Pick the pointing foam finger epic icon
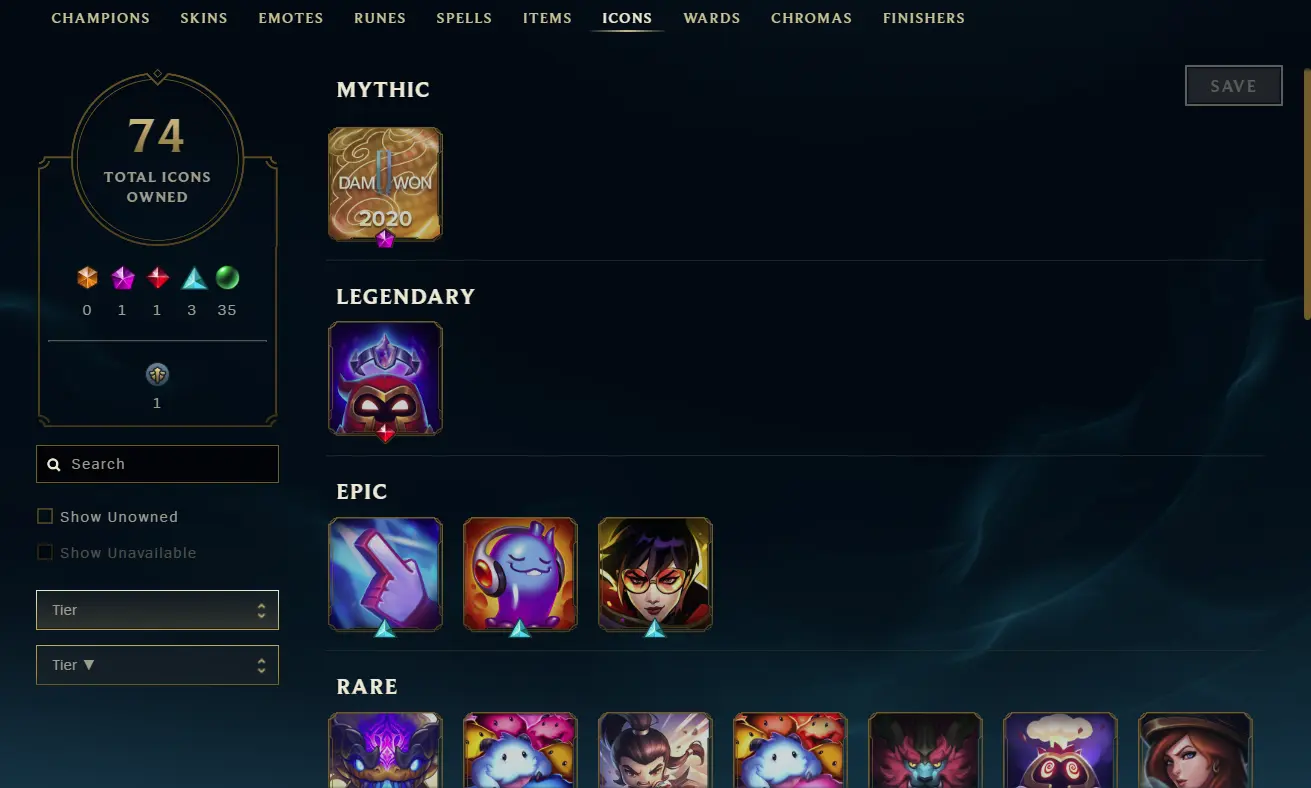 coord(385,574)
